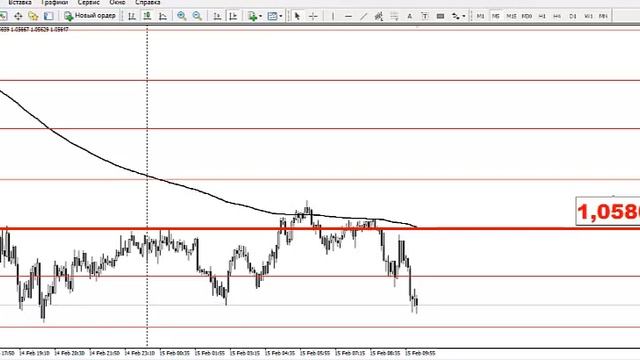Image resolution: width=640 pixels, height=360 pixels.
Task: Click the red 1,058 price label
Action: tap(608, 211)
